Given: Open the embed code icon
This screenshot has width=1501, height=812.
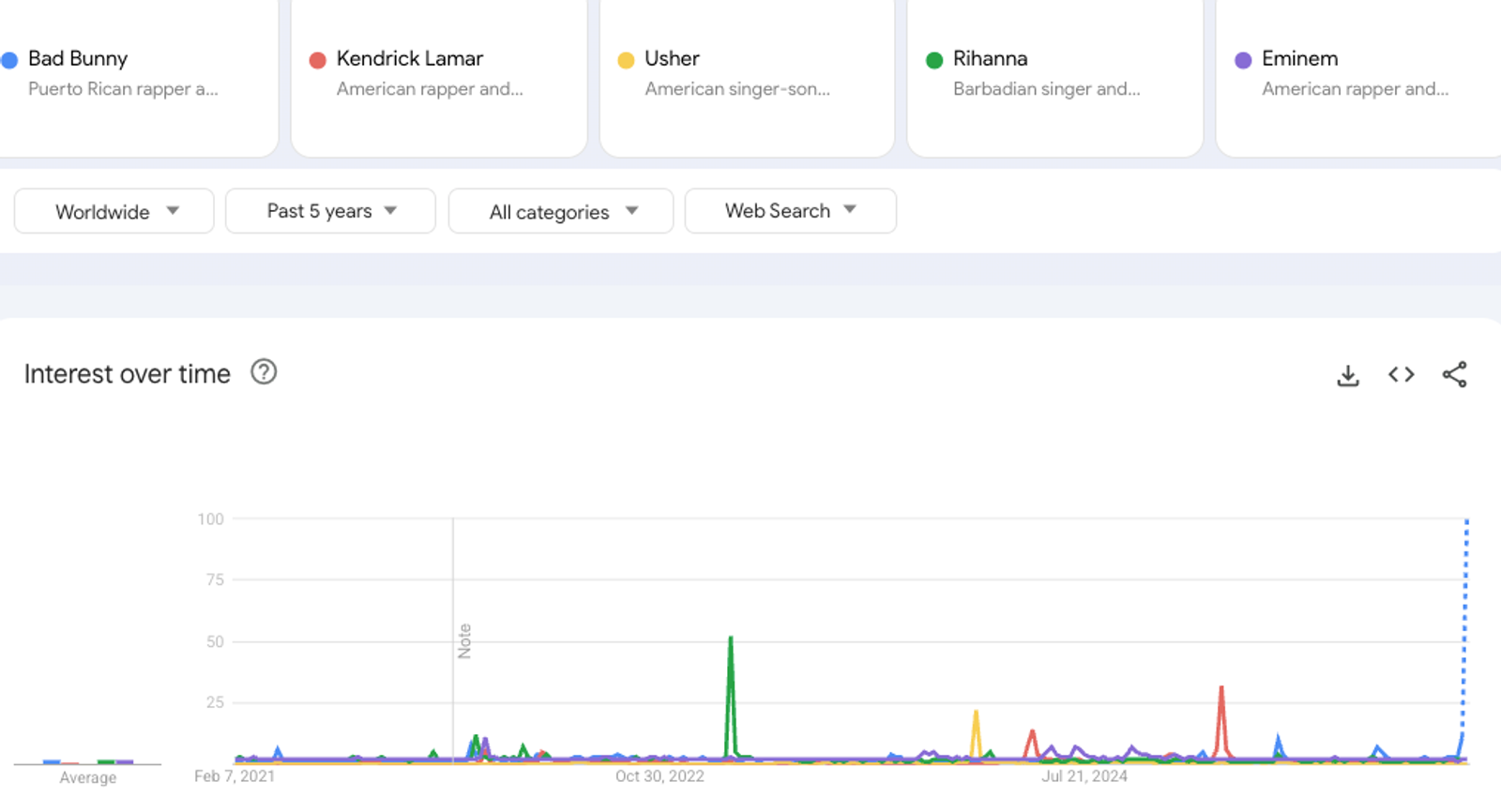Looking at the screenshot, I should (1401, 375).
